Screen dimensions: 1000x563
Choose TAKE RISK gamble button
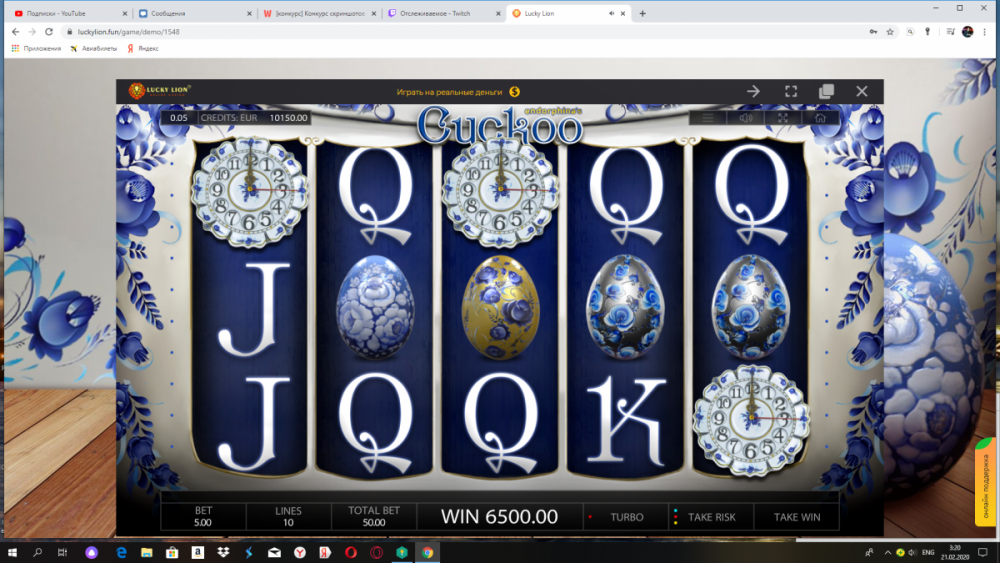(711, 517)
